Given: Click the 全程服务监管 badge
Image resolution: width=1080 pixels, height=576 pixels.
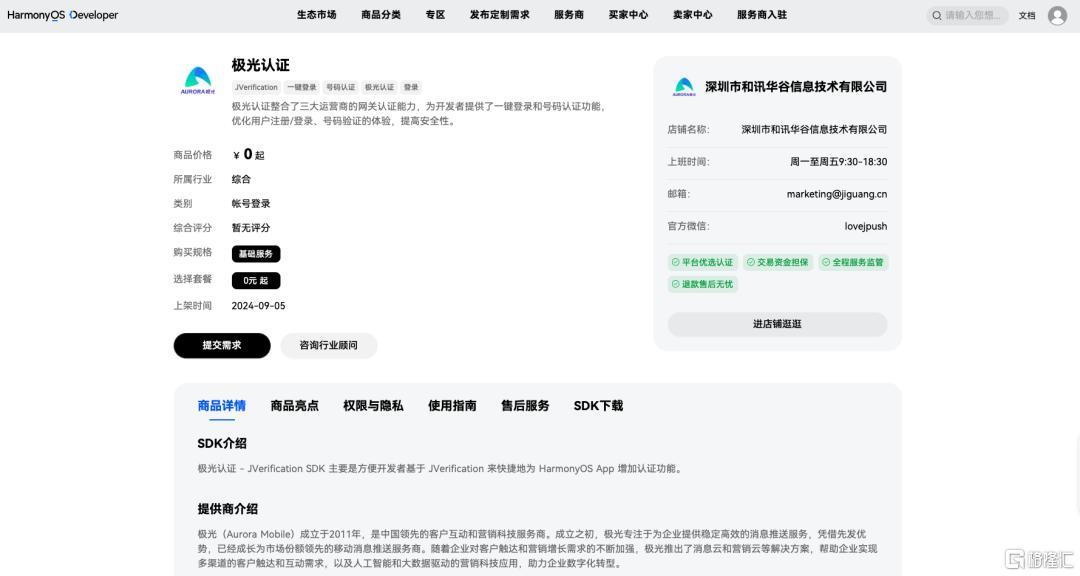Looking at the screenshot, I should [853, 263].
